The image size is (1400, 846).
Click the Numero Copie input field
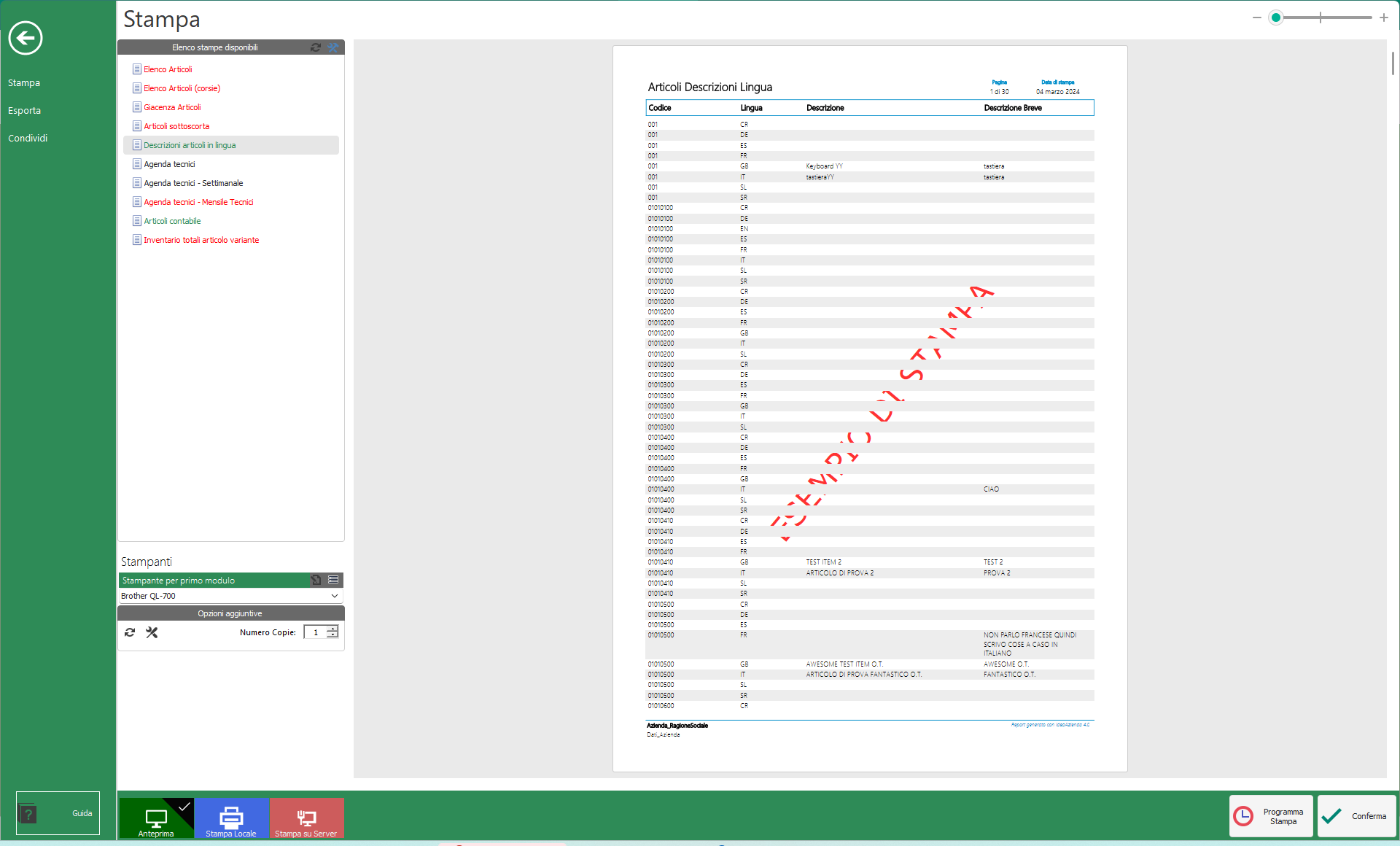coord(316,632)
